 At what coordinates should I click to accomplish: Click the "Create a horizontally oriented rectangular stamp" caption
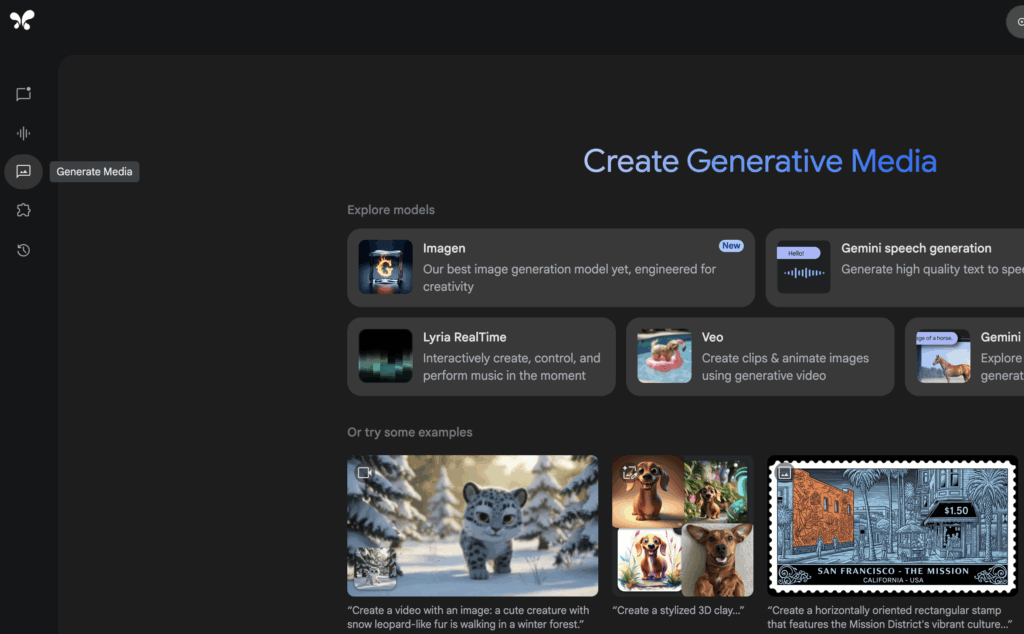point(889,617)
